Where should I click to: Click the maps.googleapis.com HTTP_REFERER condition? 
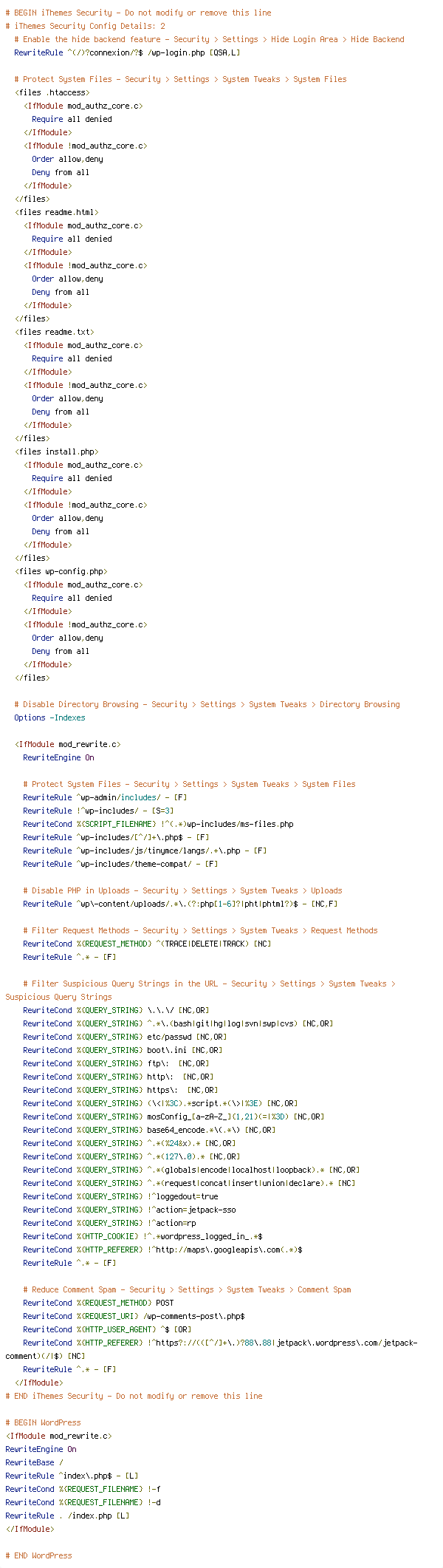click(x=162, y=1250)
